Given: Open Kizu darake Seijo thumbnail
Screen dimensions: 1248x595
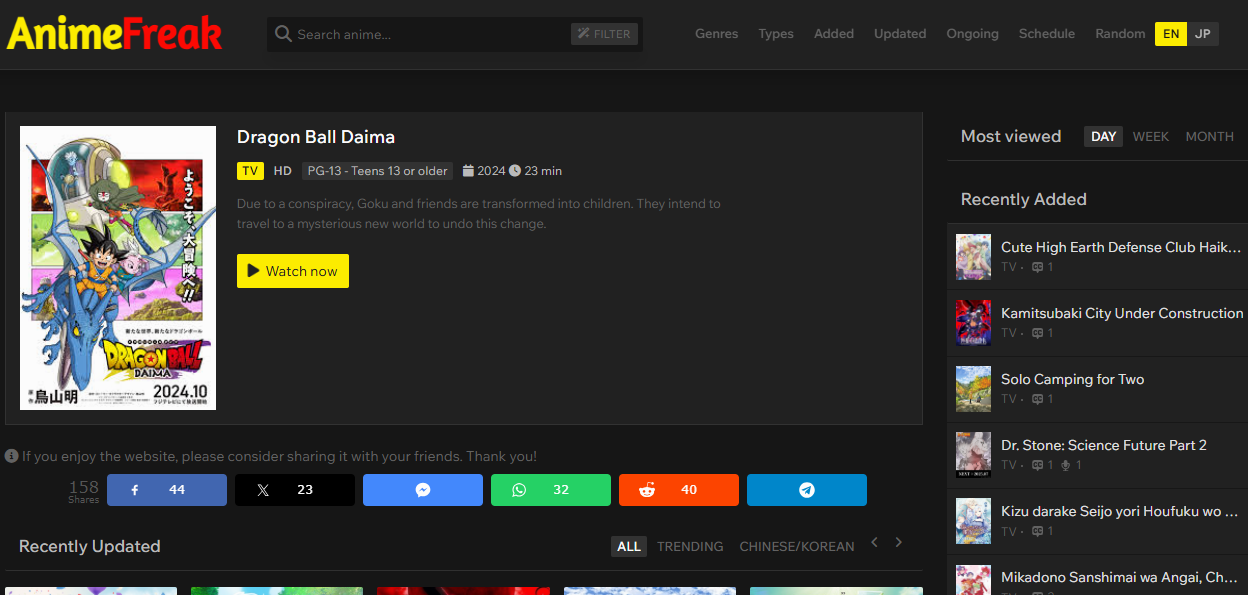Looking at the screenshot, I should [973, 520].
